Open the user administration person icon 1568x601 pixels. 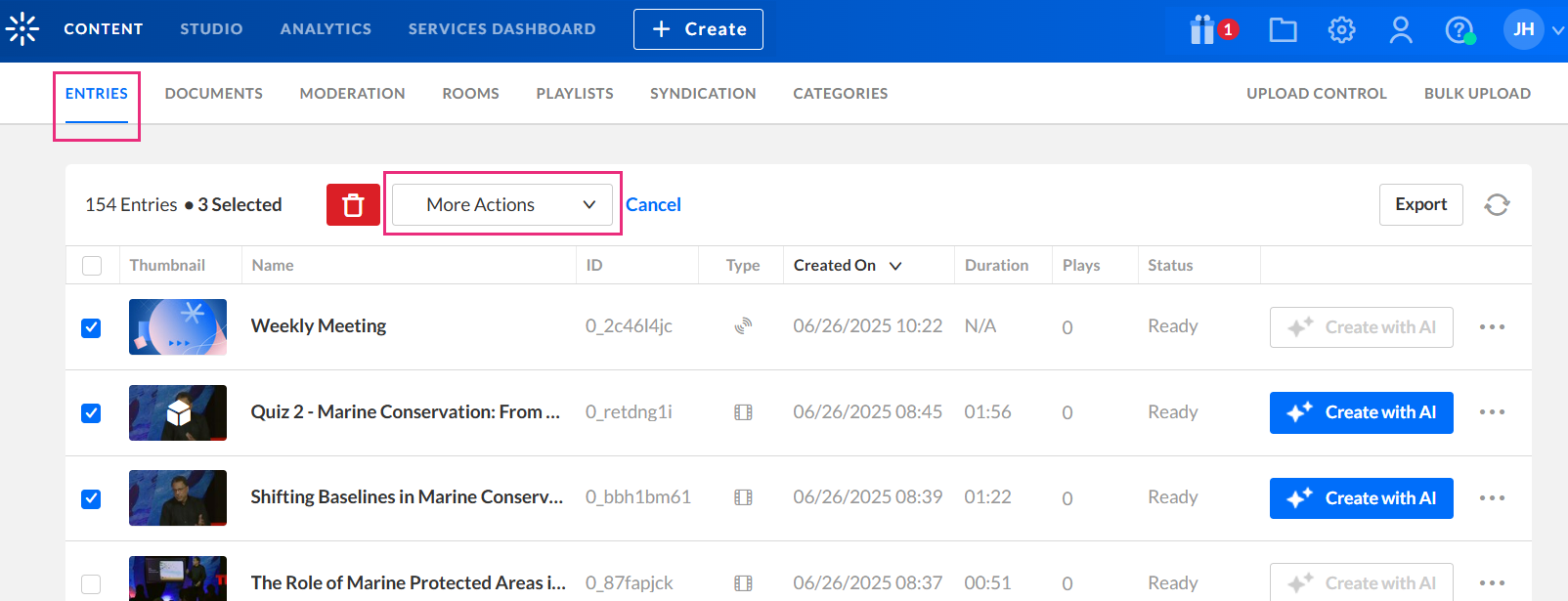[1401, 30]
